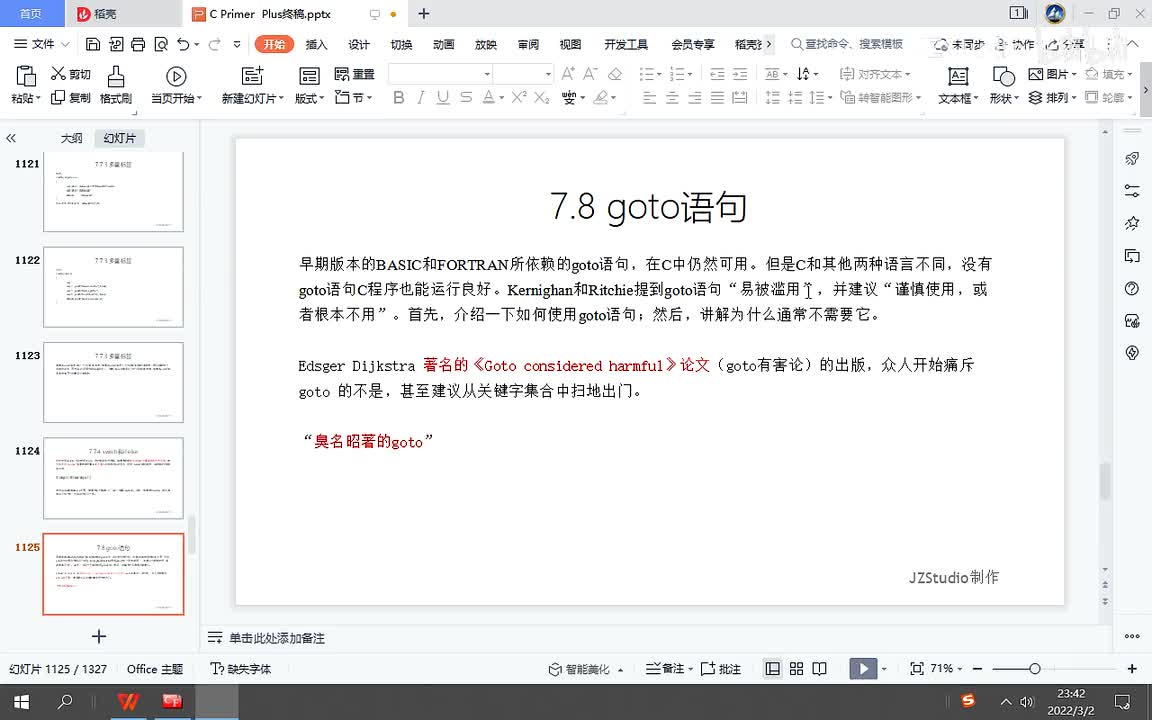Viewport: 1152px width, 720px height.
Task: Open the Review (审阅) ribbon tab
Action: click(x=528, y=44)
